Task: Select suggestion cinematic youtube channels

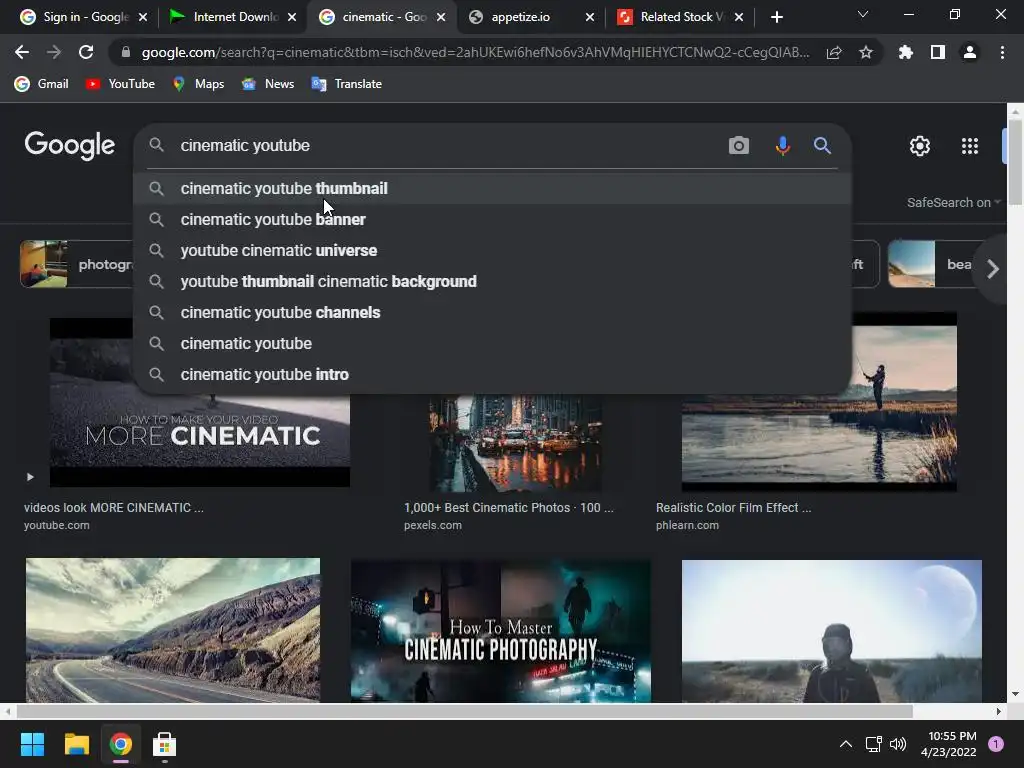Action: tap(492, 312)
